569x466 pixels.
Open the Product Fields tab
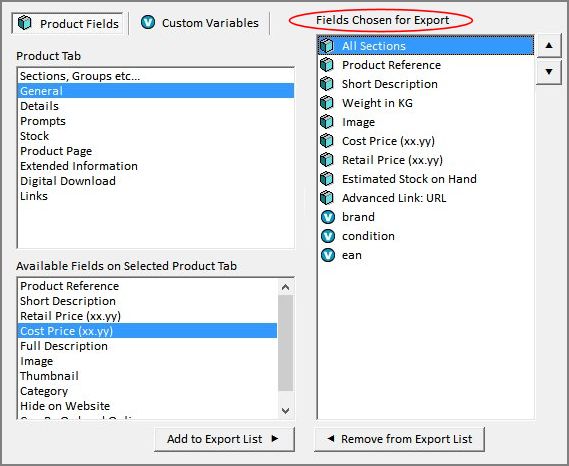click(68, 24)
